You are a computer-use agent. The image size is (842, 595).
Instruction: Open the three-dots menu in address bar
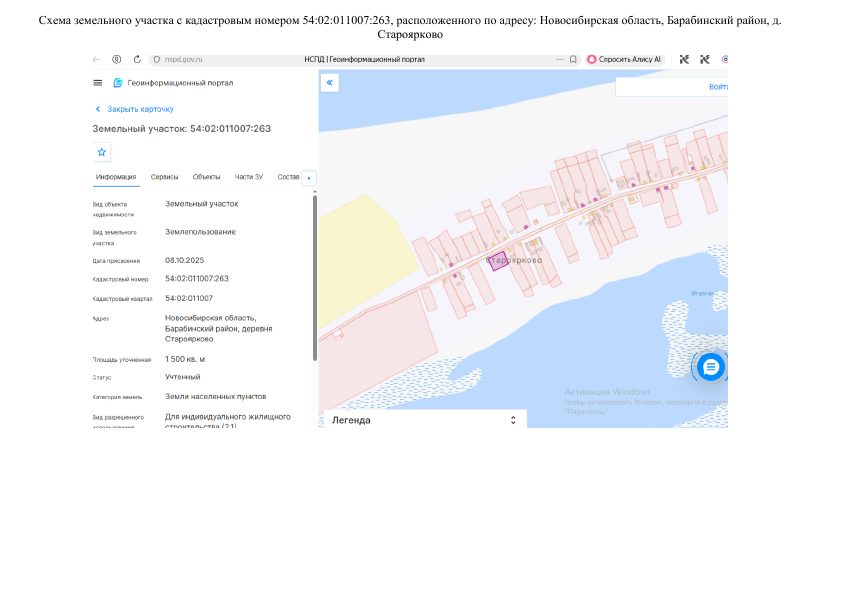pyautogui.click(x=560, y=60)
